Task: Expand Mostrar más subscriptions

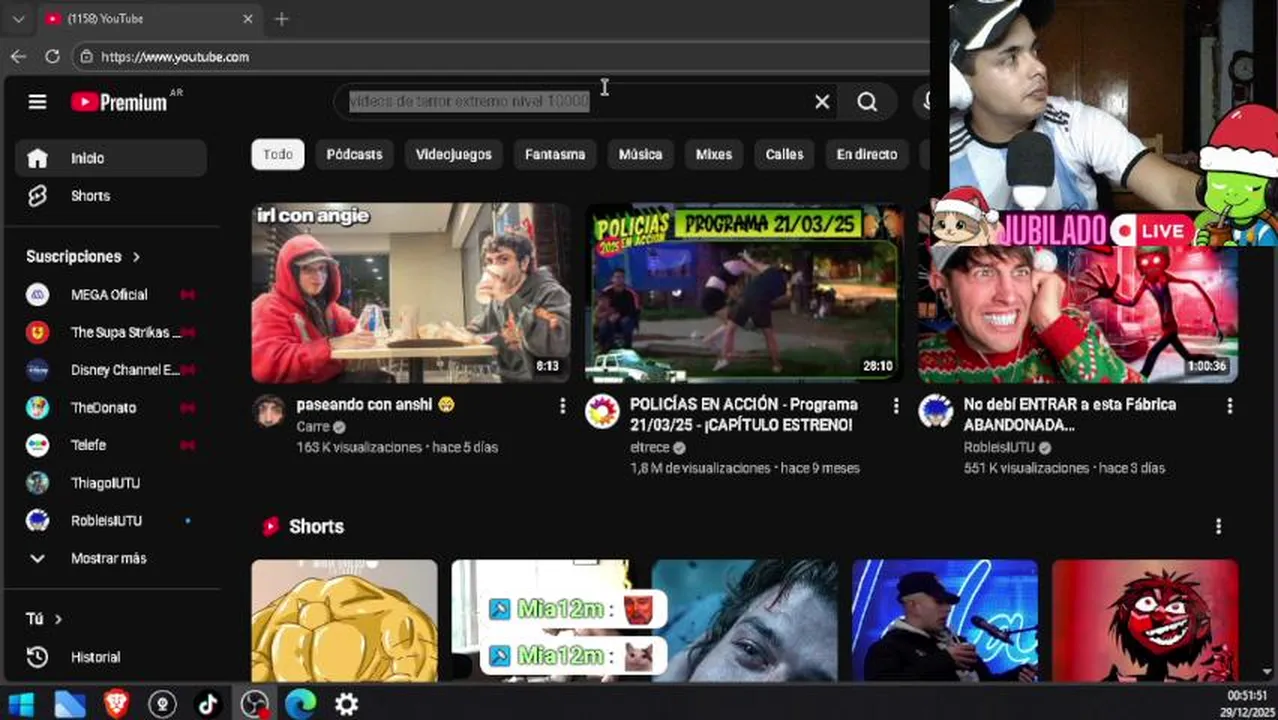Action: point(111,558)
